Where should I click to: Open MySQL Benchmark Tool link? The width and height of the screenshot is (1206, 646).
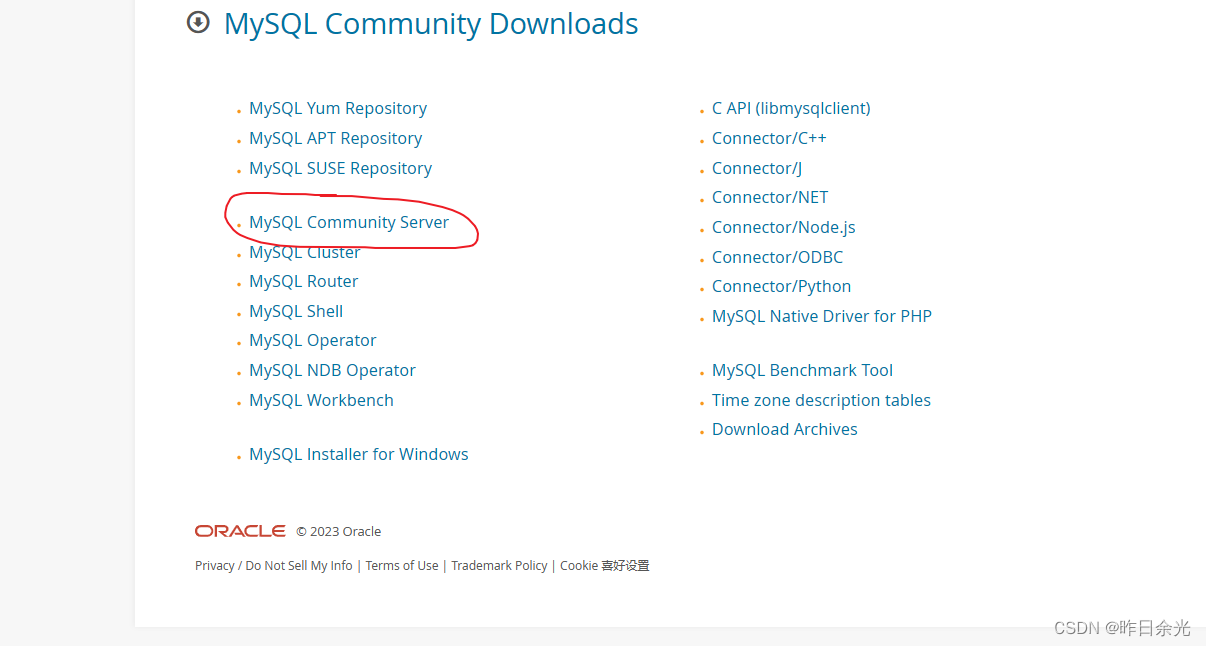click(x=802, y=370)
